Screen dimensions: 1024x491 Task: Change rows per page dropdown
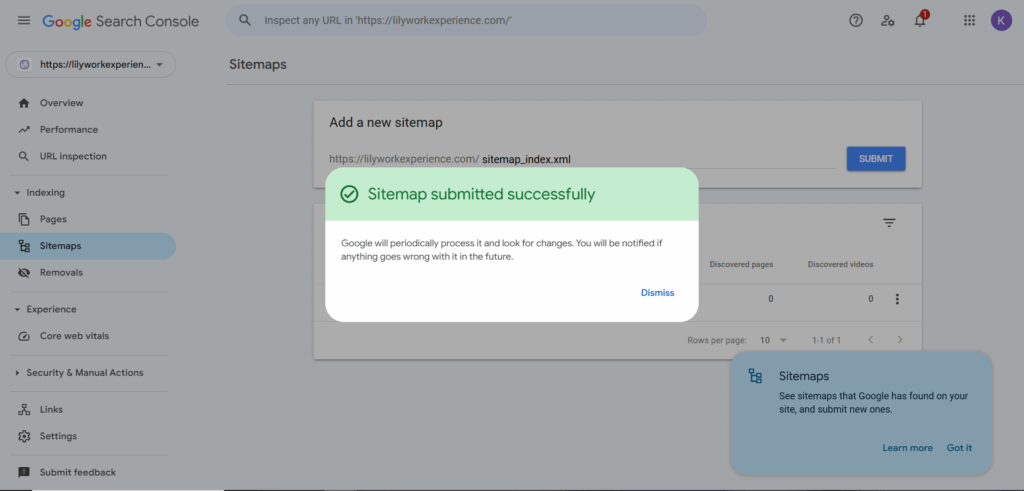(774, 340)
